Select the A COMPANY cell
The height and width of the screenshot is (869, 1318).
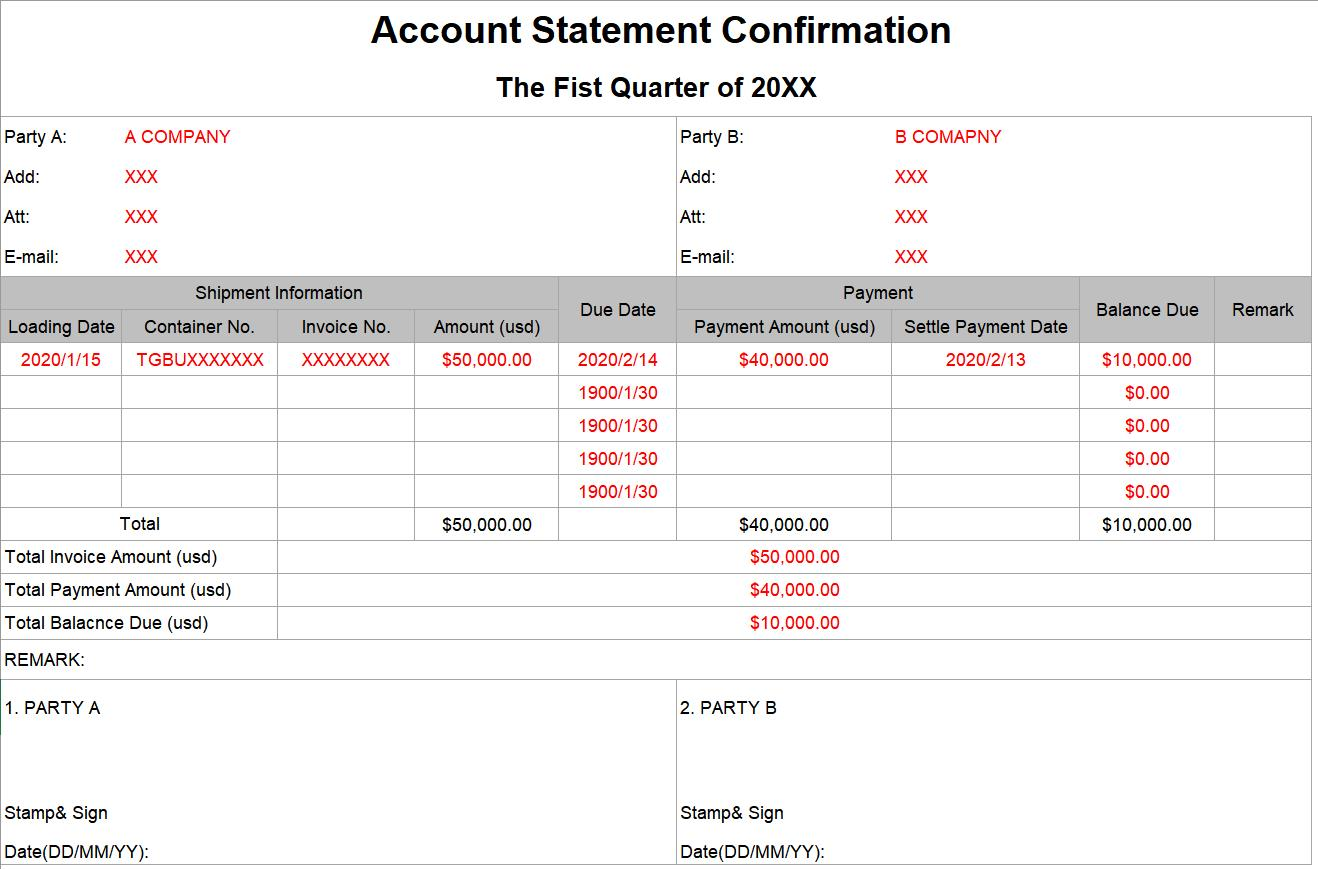coord(177,137)
